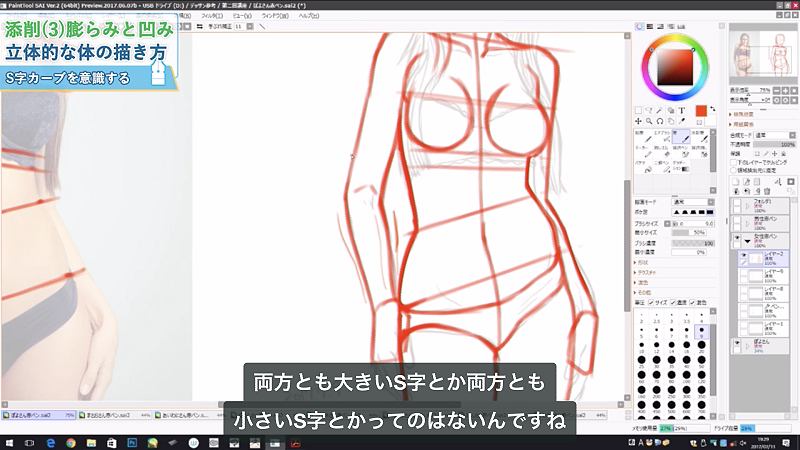Toggle pressure density (濃度) checkbox
800x450 pixels.
(x=673, y=303)
